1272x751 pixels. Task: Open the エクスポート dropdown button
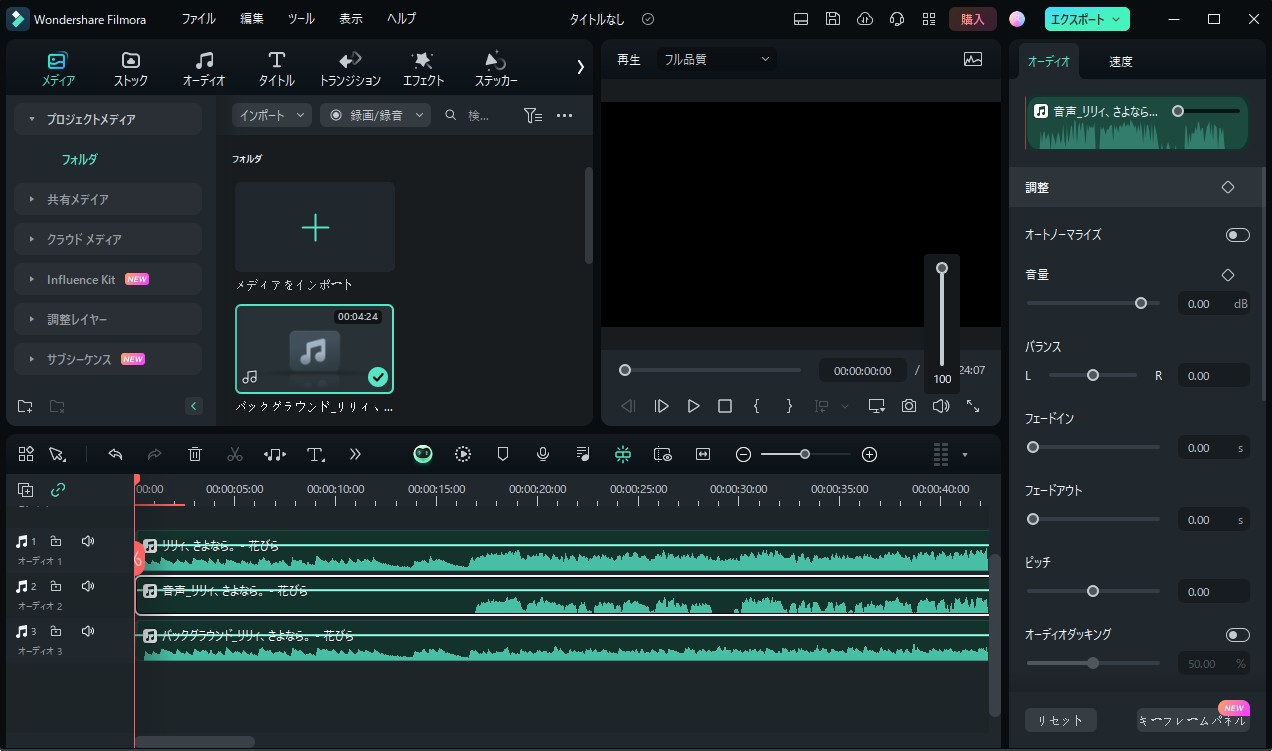[x=1087, y=19]
